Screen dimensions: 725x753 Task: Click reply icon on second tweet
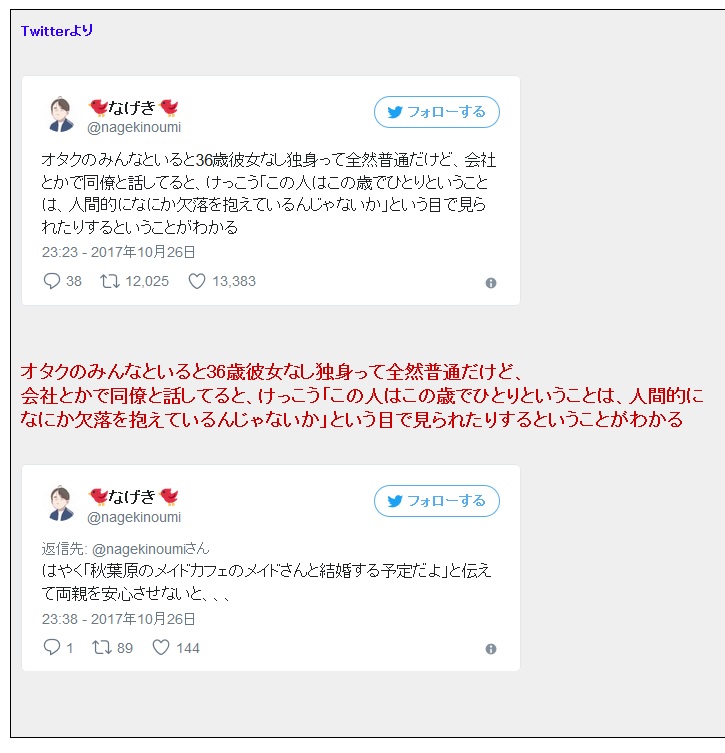51,647
